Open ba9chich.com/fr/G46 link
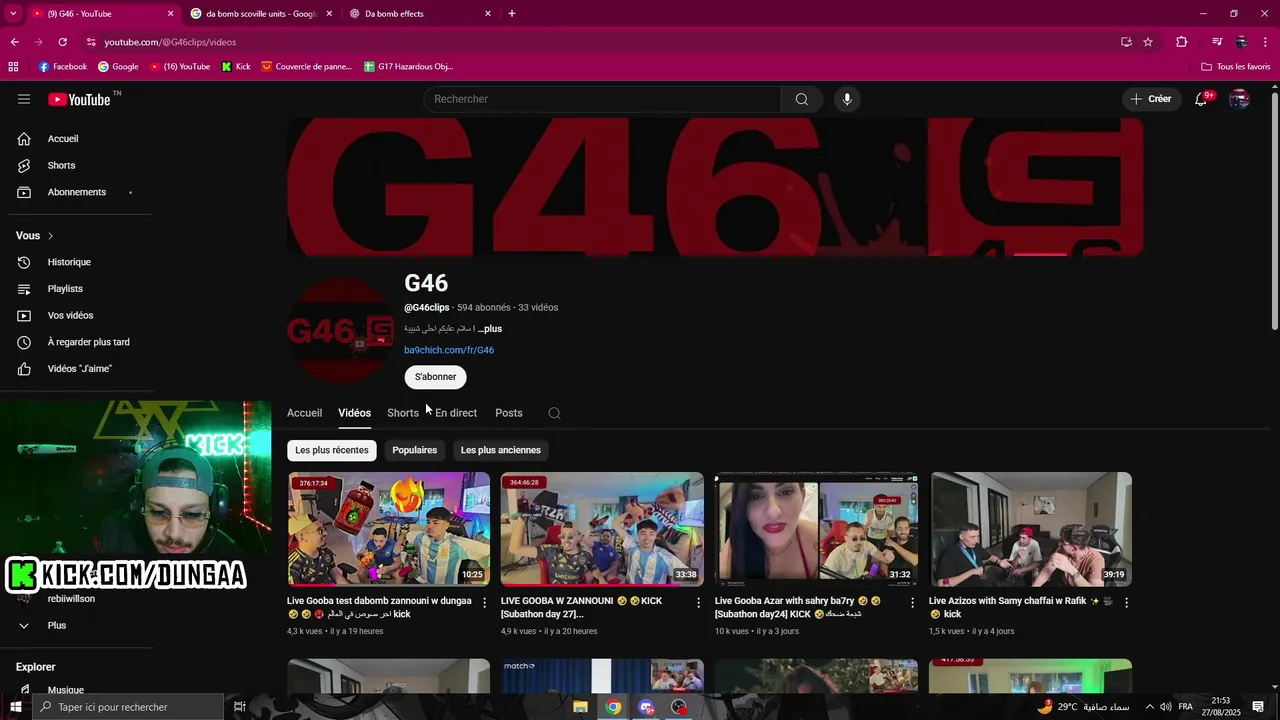The width and height of the screenshot is (1280, 720). tap(449, 350)
